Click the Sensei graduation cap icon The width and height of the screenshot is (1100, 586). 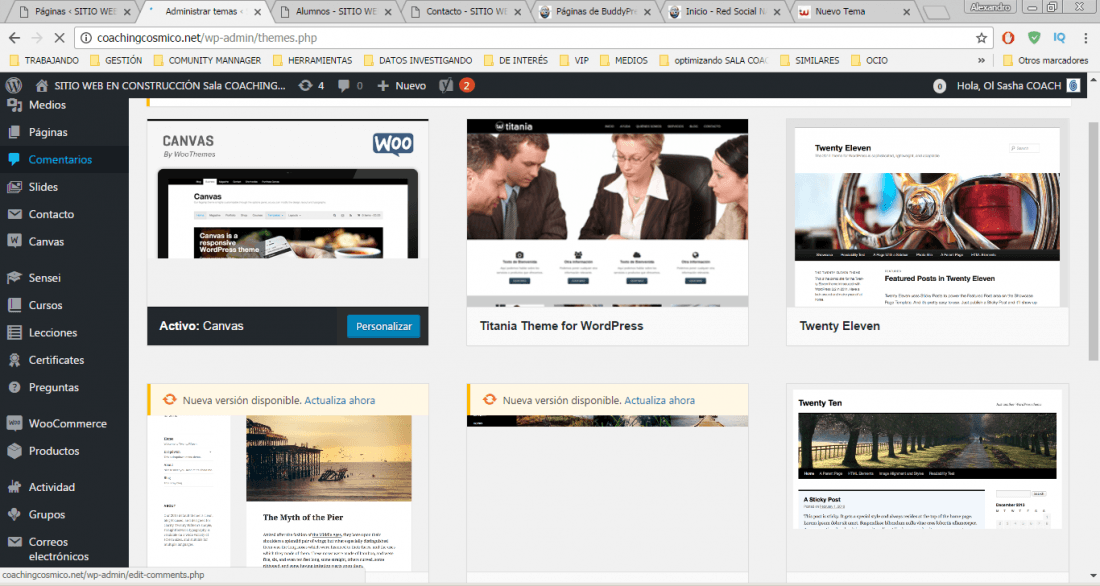point(14,277)
